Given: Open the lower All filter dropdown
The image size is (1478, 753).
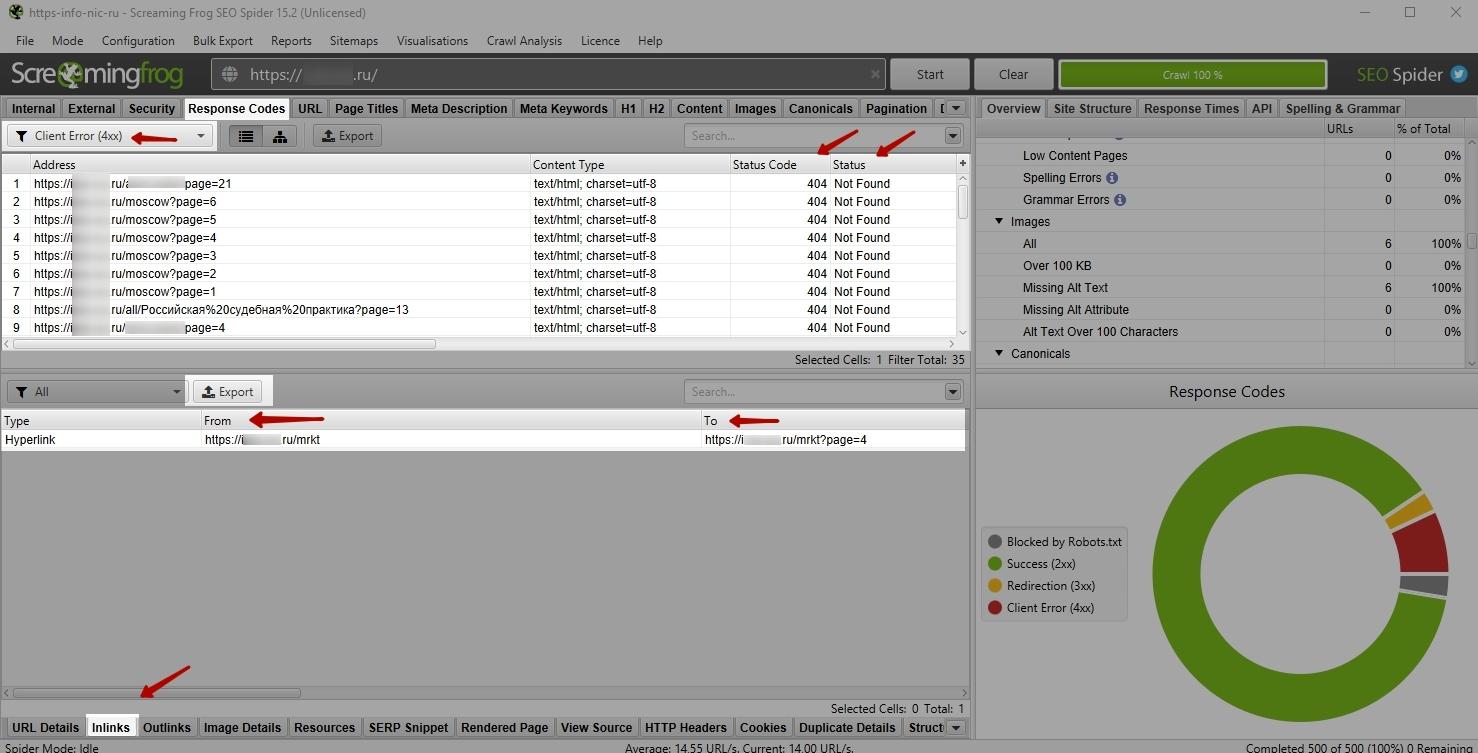Looking at the screenshot, I should pyautogui.click(x=96, y=392).
